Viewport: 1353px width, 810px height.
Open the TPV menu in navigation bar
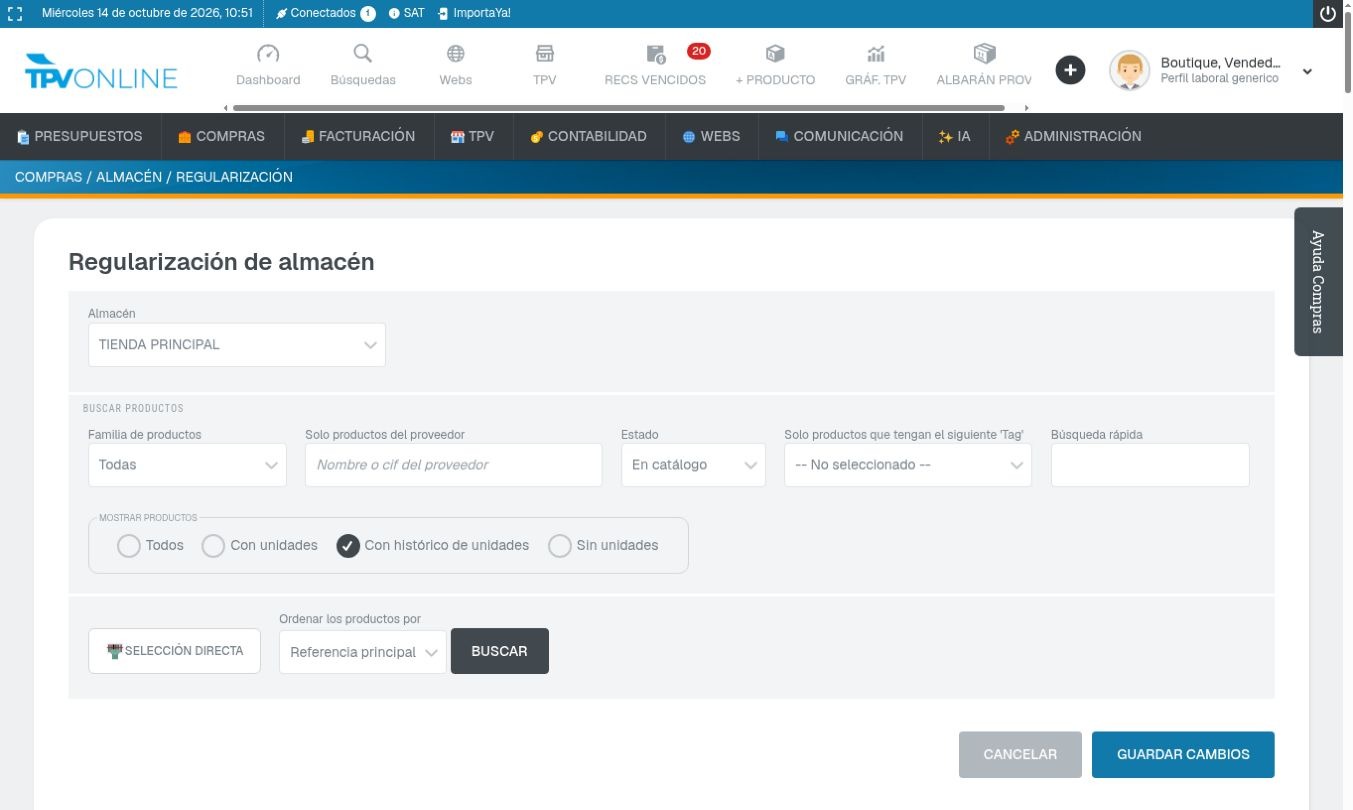(473, 137)
